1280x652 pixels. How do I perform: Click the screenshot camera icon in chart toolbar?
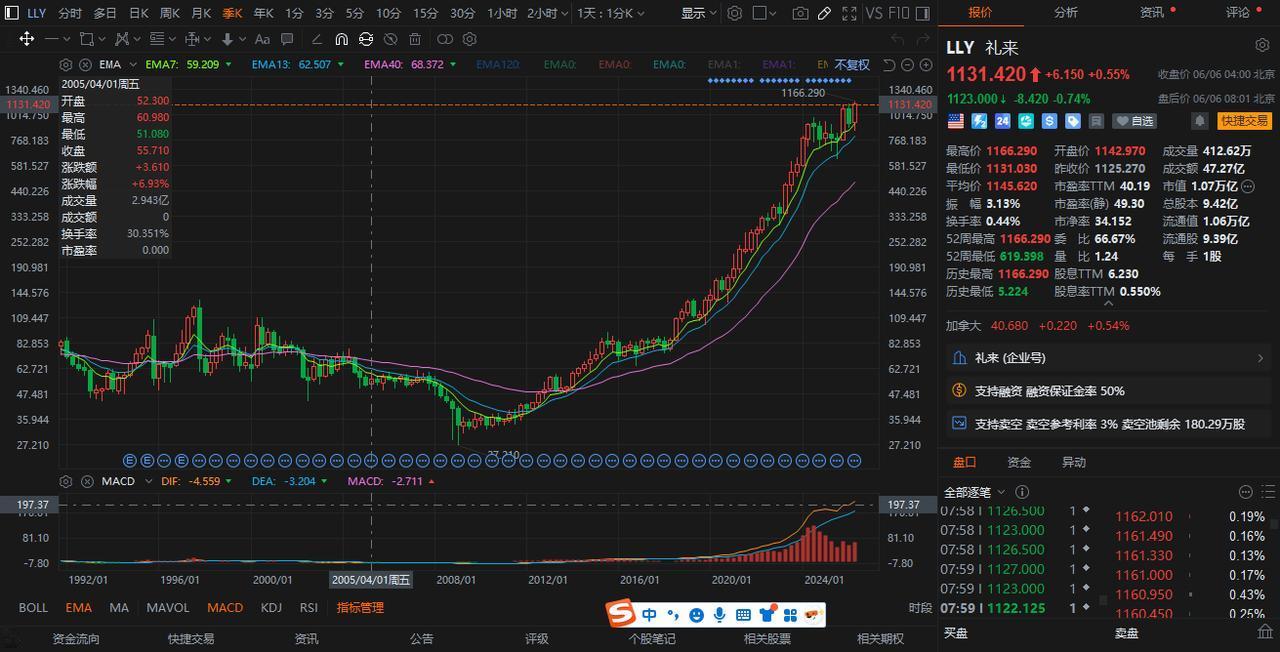800,13
